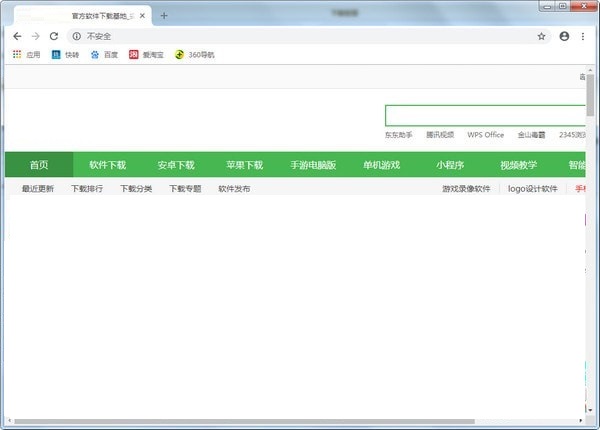Bookmark this page with the star icon
The width and height of the screenshot is (600, 430).
point(541,36)
